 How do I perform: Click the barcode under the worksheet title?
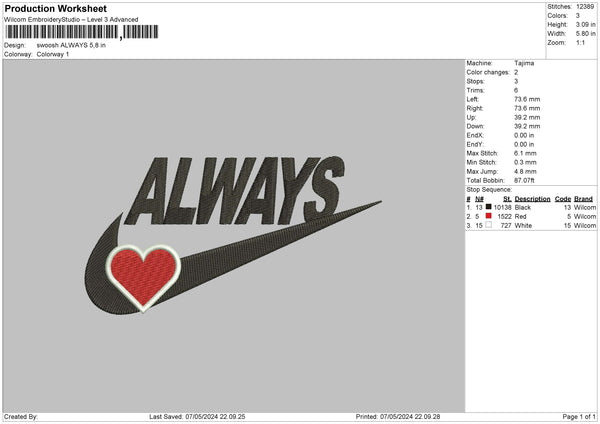[x=82, y=32]
